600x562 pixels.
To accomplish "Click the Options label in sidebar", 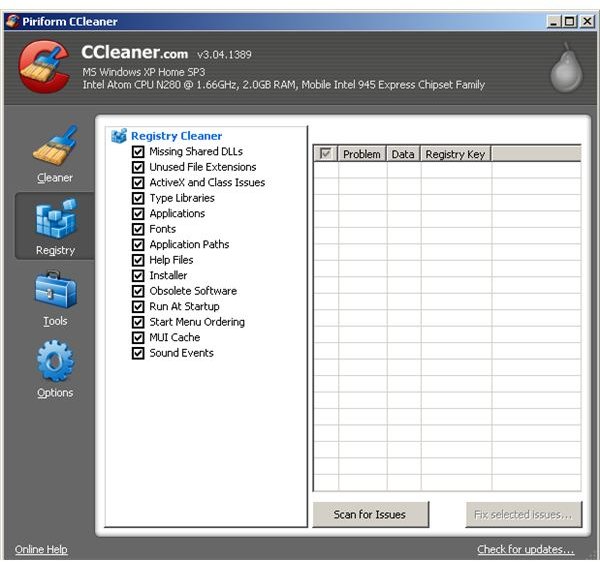I will pyautogui.click(x=55, y=393).
